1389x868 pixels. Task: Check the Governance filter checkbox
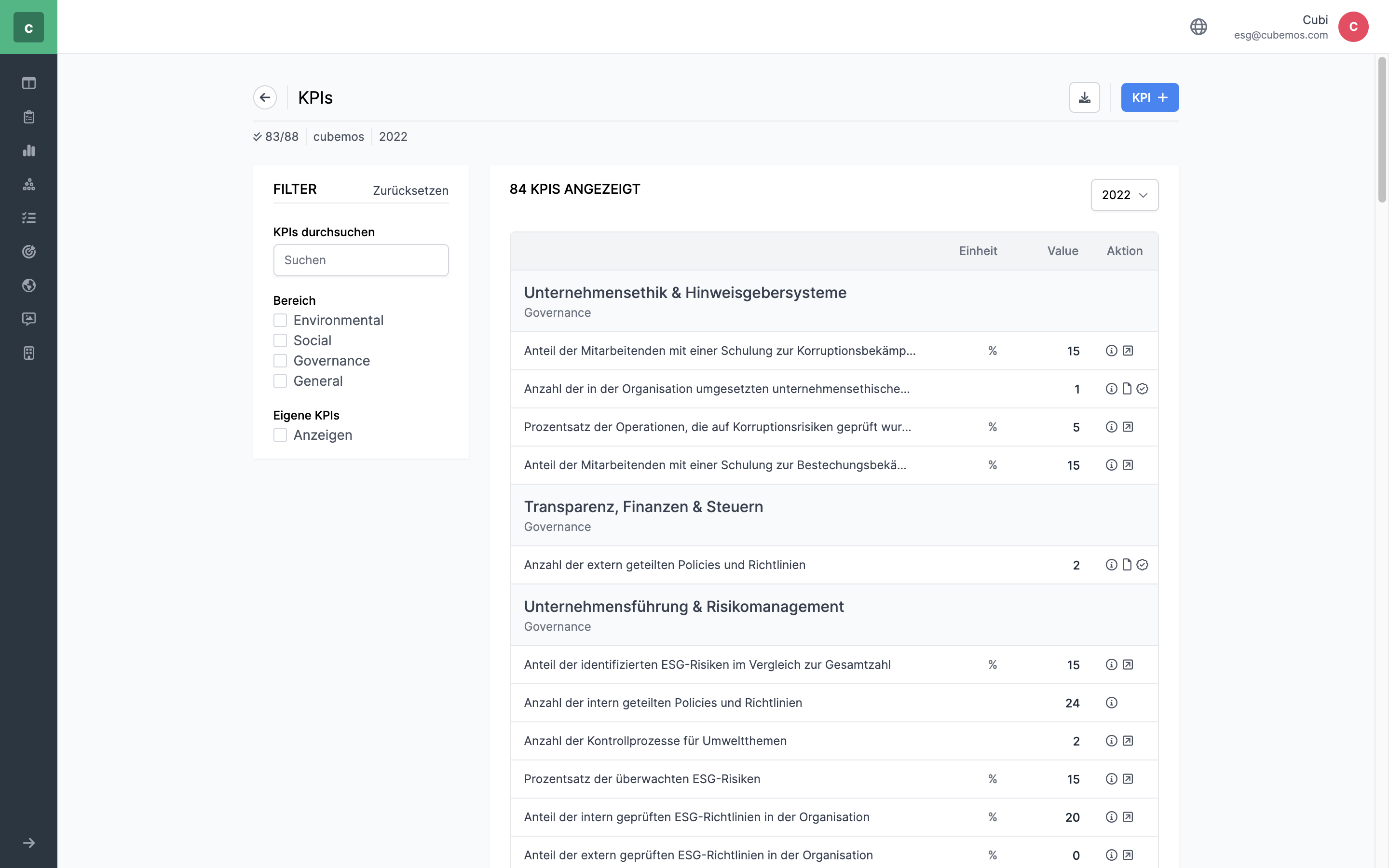click(280, 361)
